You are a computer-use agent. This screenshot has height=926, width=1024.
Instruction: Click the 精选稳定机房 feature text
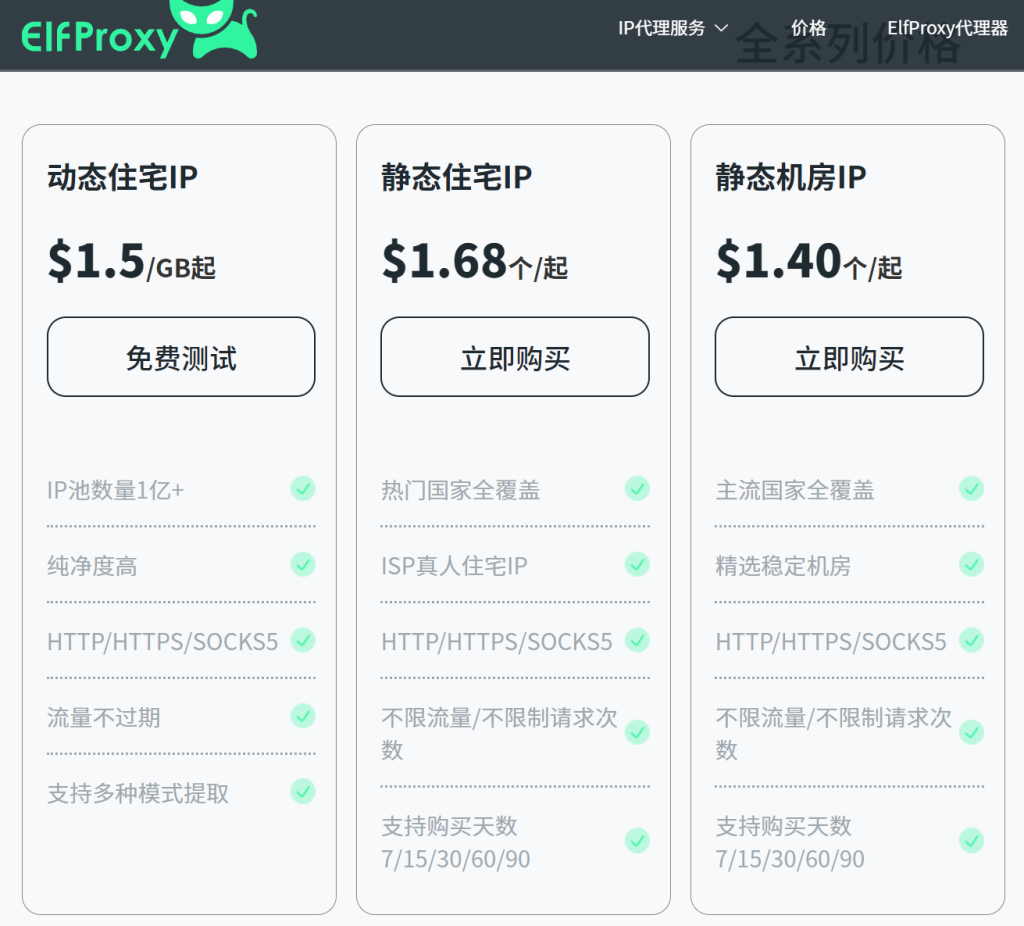coord(783,566)
